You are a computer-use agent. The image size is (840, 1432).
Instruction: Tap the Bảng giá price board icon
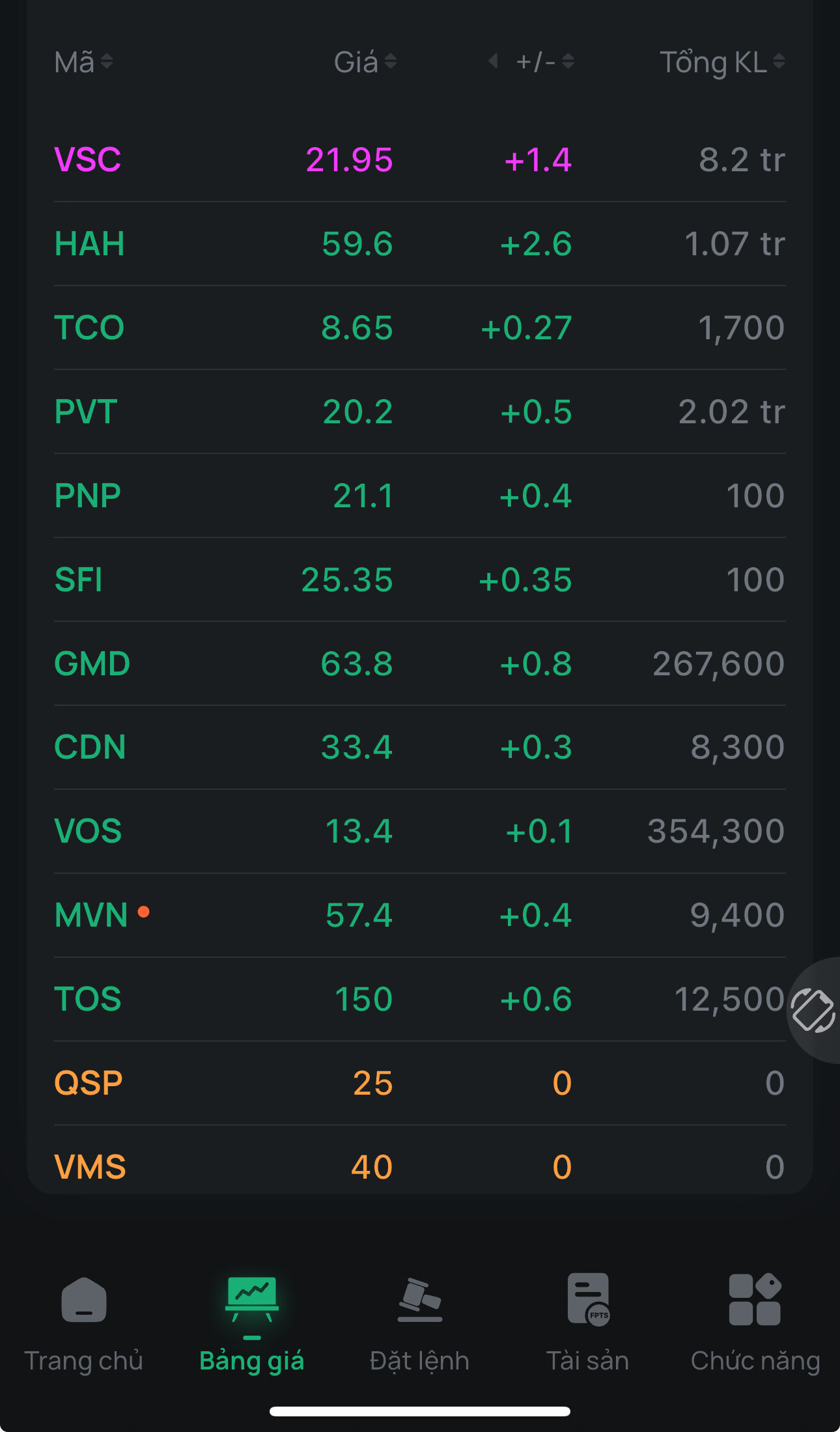[x=252, y=1299]
